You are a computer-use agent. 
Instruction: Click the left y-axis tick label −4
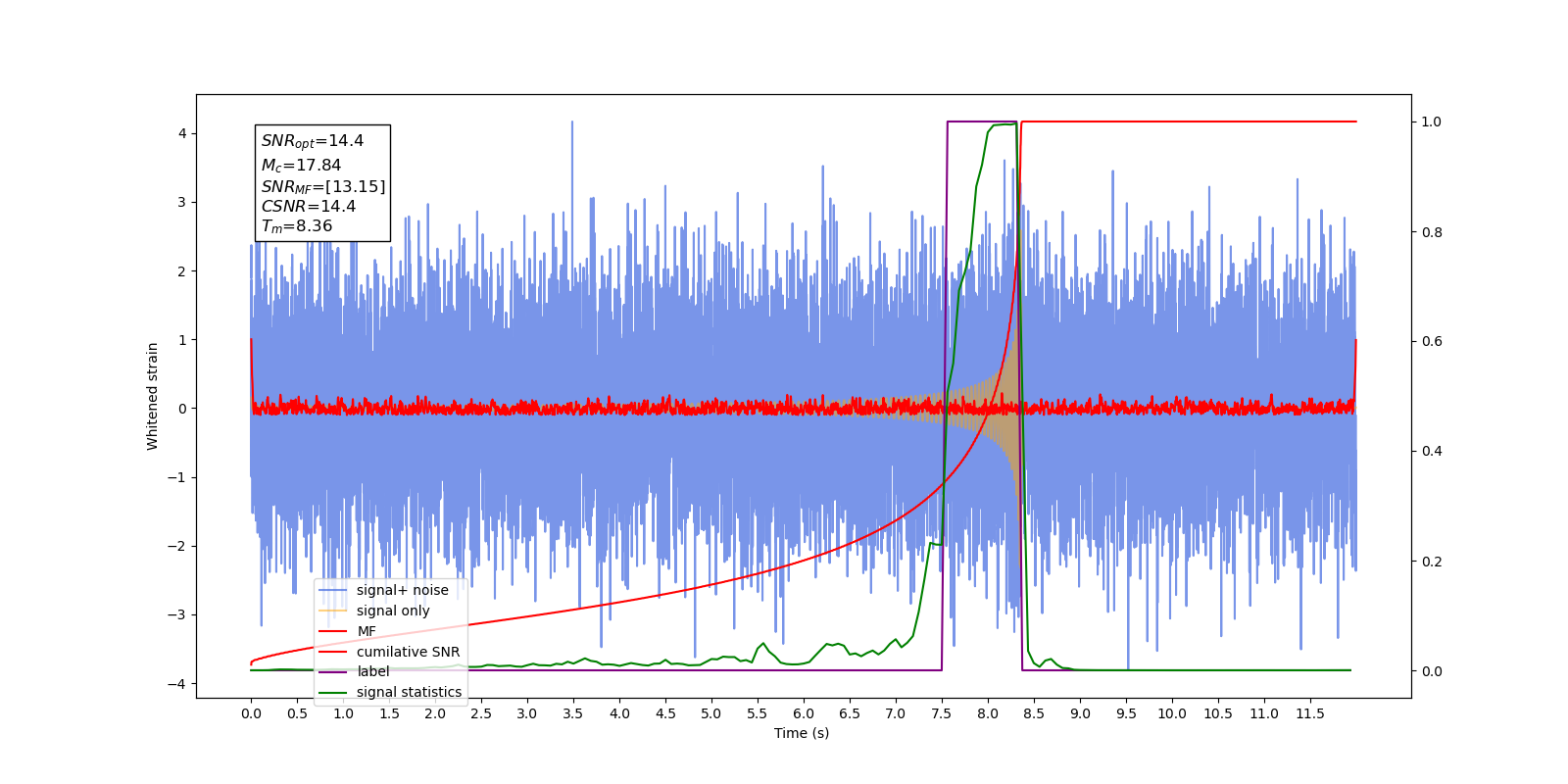click(176, 684)
